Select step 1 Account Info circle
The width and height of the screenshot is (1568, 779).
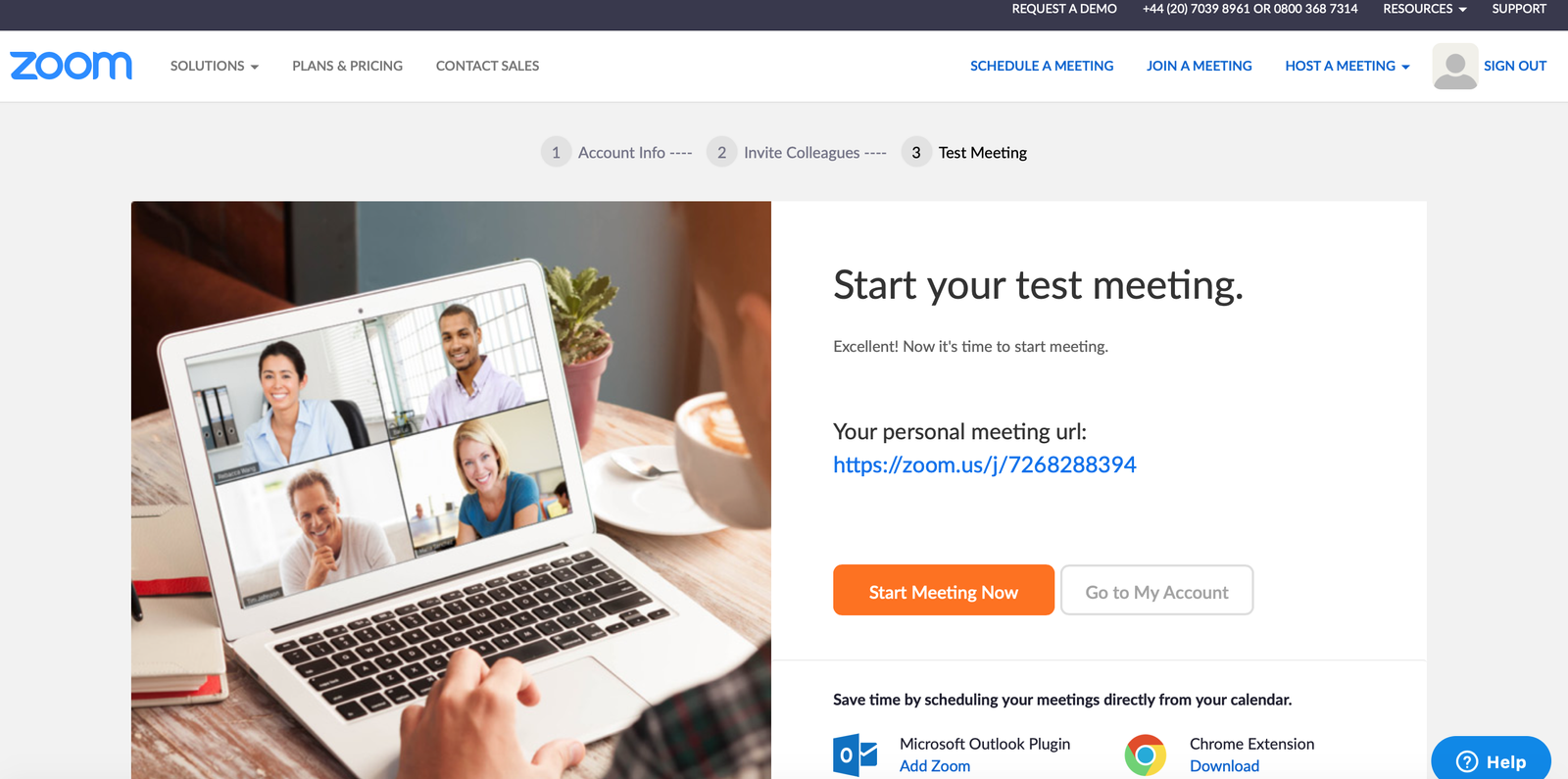click(x=556, y=152)
